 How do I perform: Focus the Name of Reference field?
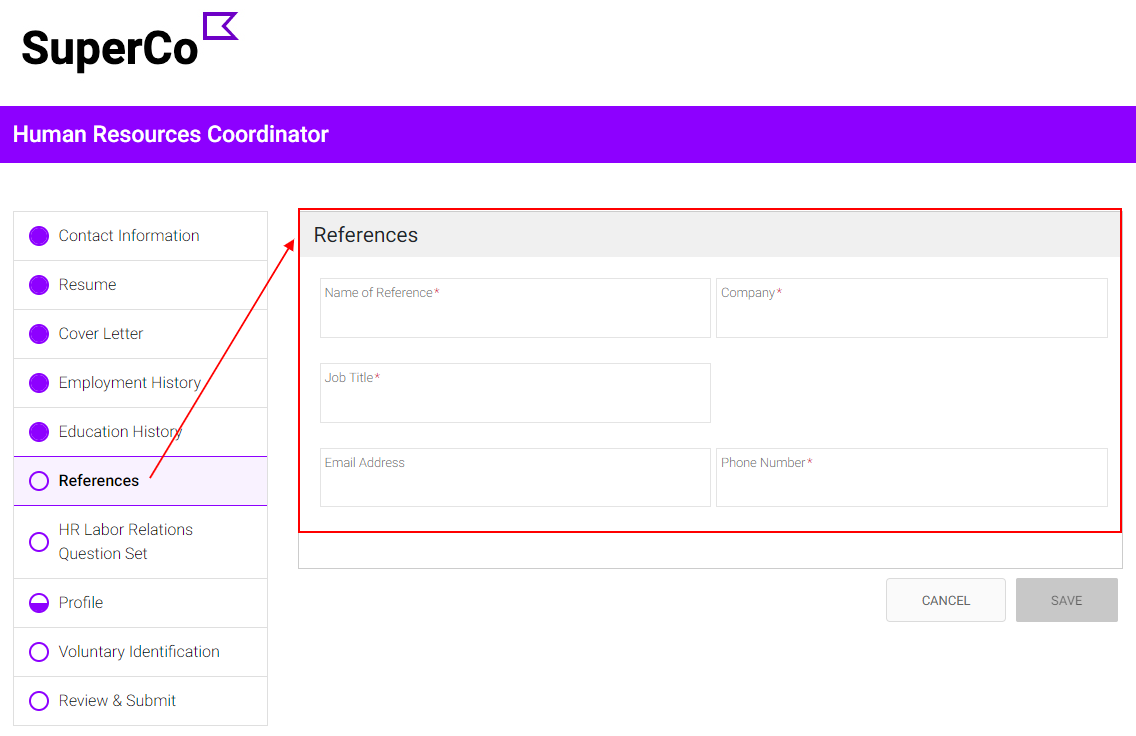[x=515, y=308]
